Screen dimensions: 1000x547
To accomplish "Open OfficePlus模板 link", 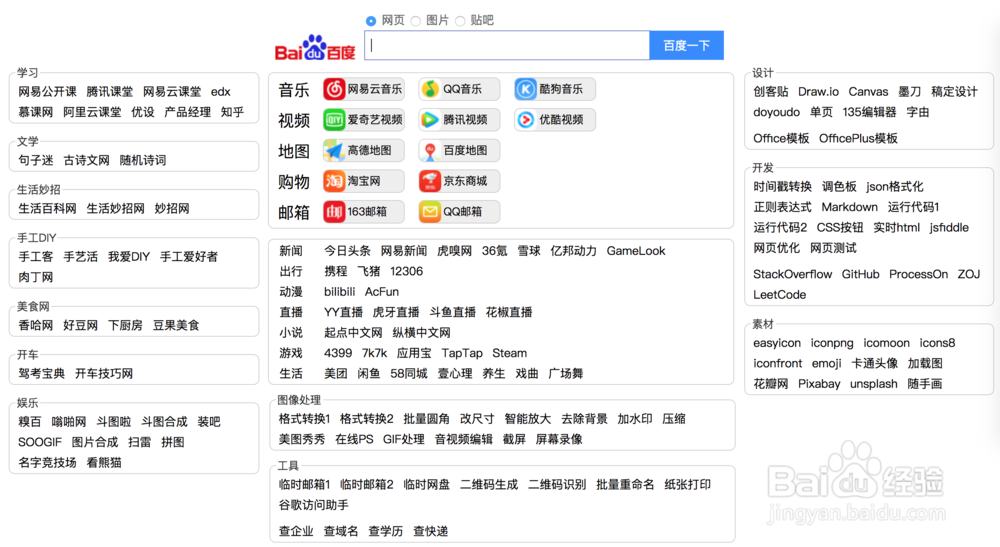I will point(858,138).
